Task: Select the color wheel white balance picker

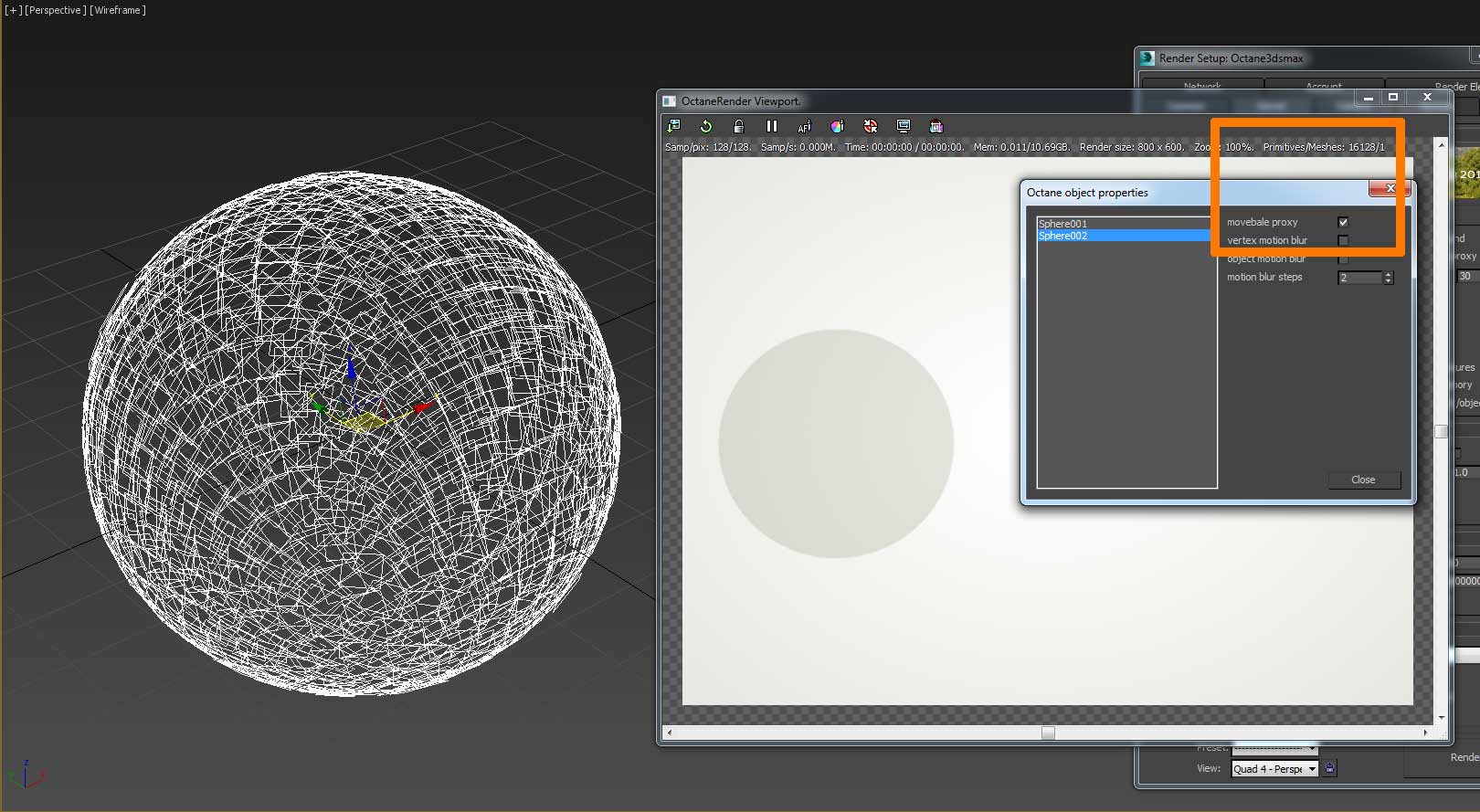Action: point(838,126)
